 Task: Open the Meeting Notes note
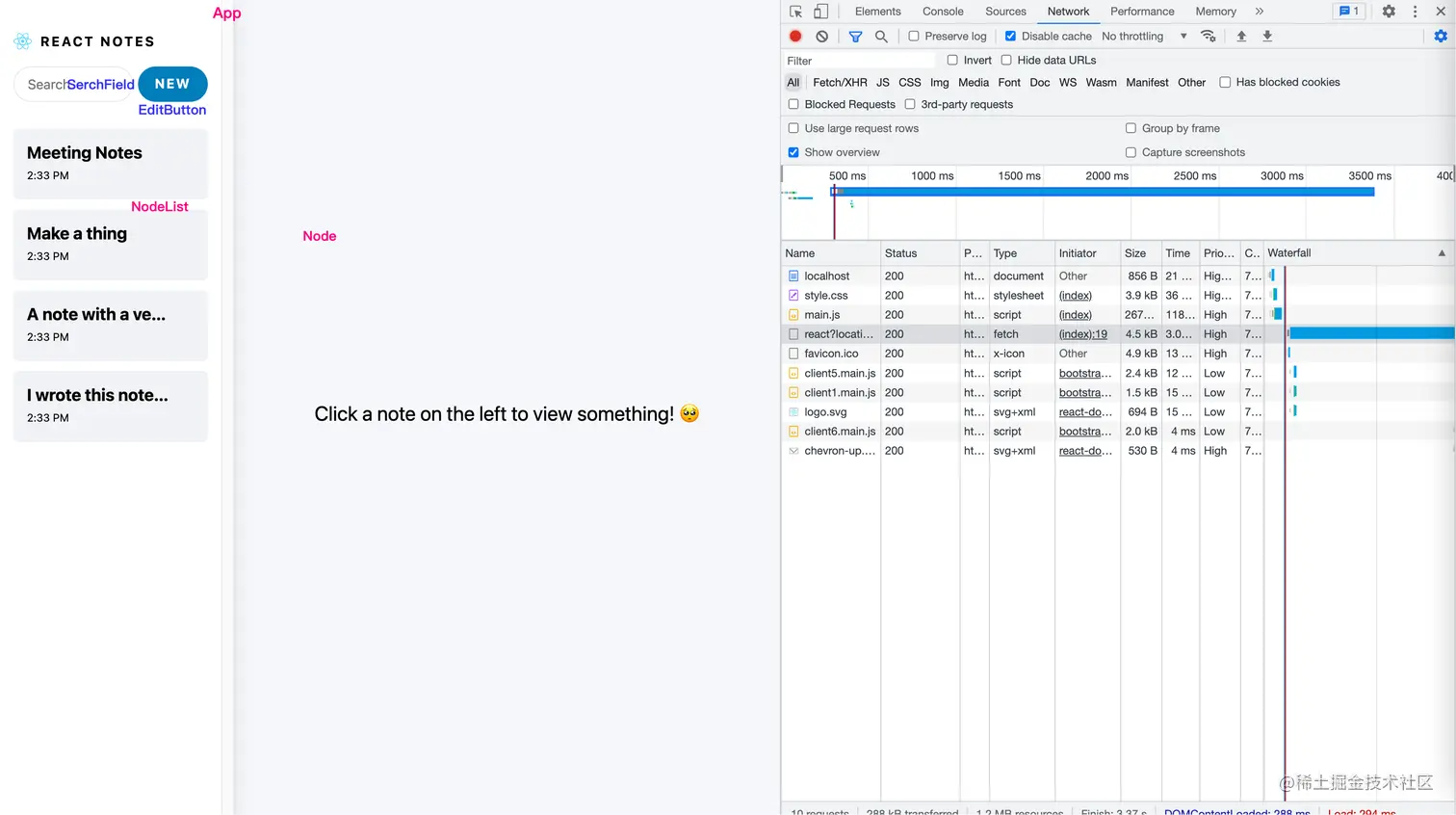tap(111, 165)
